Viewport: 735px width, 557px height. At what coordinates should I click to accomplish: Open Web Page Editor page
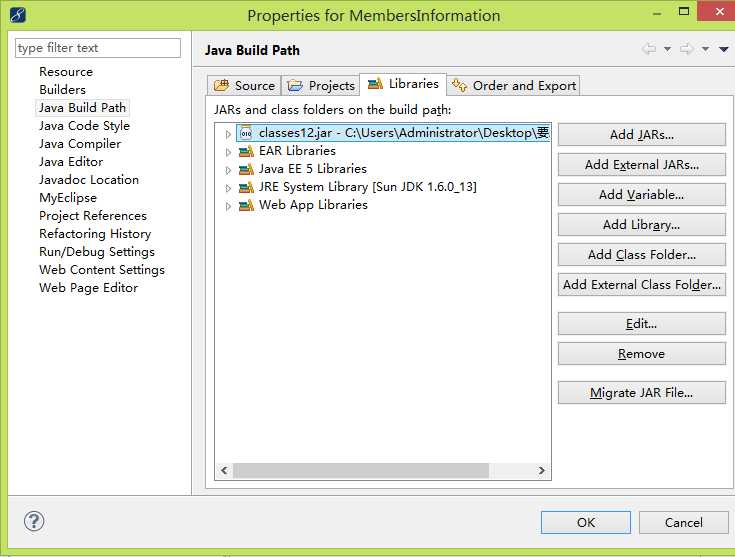[x=89, y=288]
